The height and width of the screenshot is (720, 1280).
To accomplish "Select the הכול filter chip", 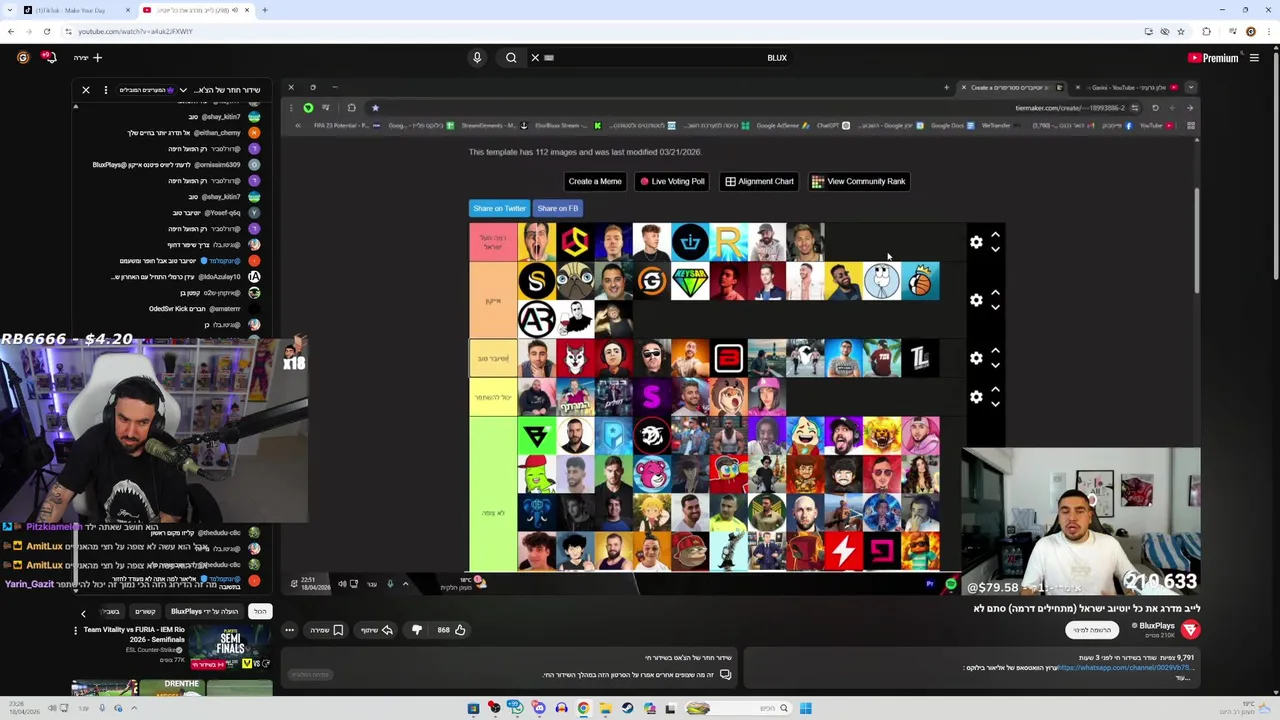I will click(260, 611).
